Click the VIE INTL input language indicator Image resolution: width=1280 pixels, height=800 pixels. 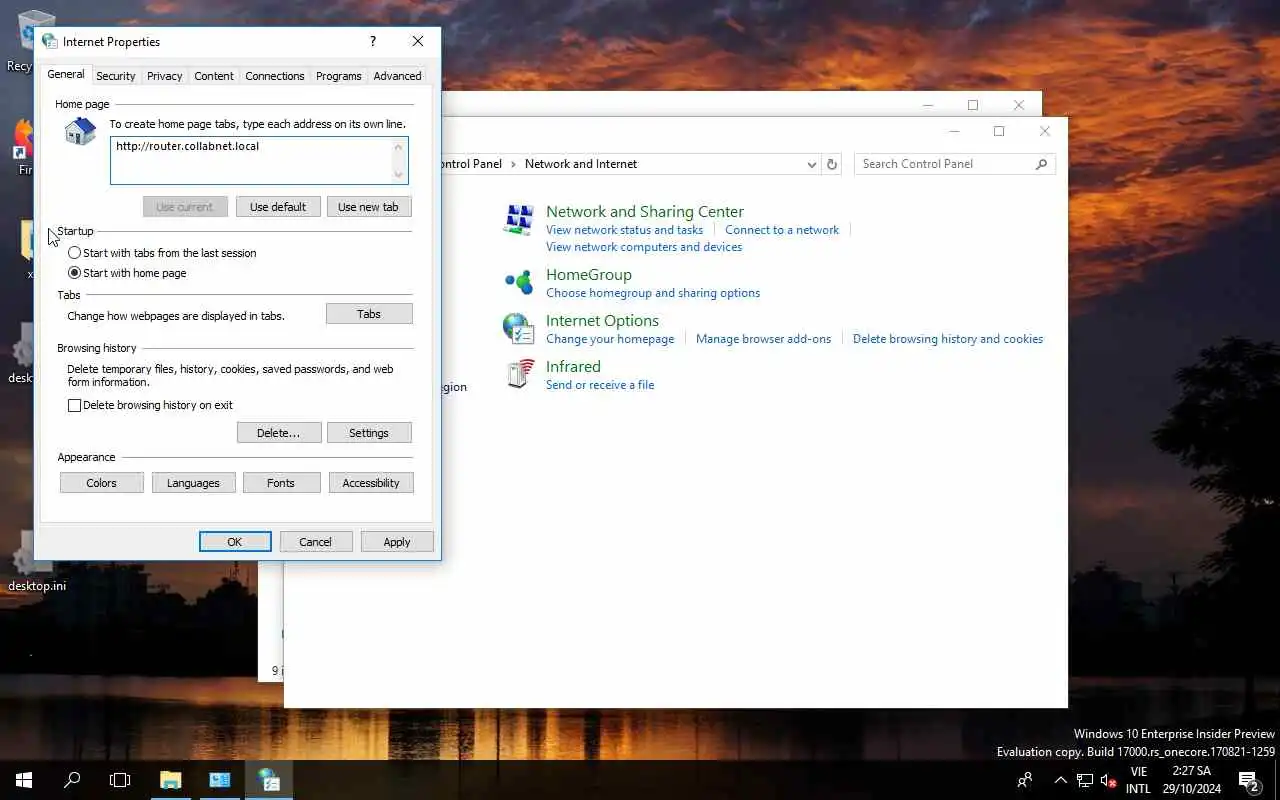coord(1138,780)
